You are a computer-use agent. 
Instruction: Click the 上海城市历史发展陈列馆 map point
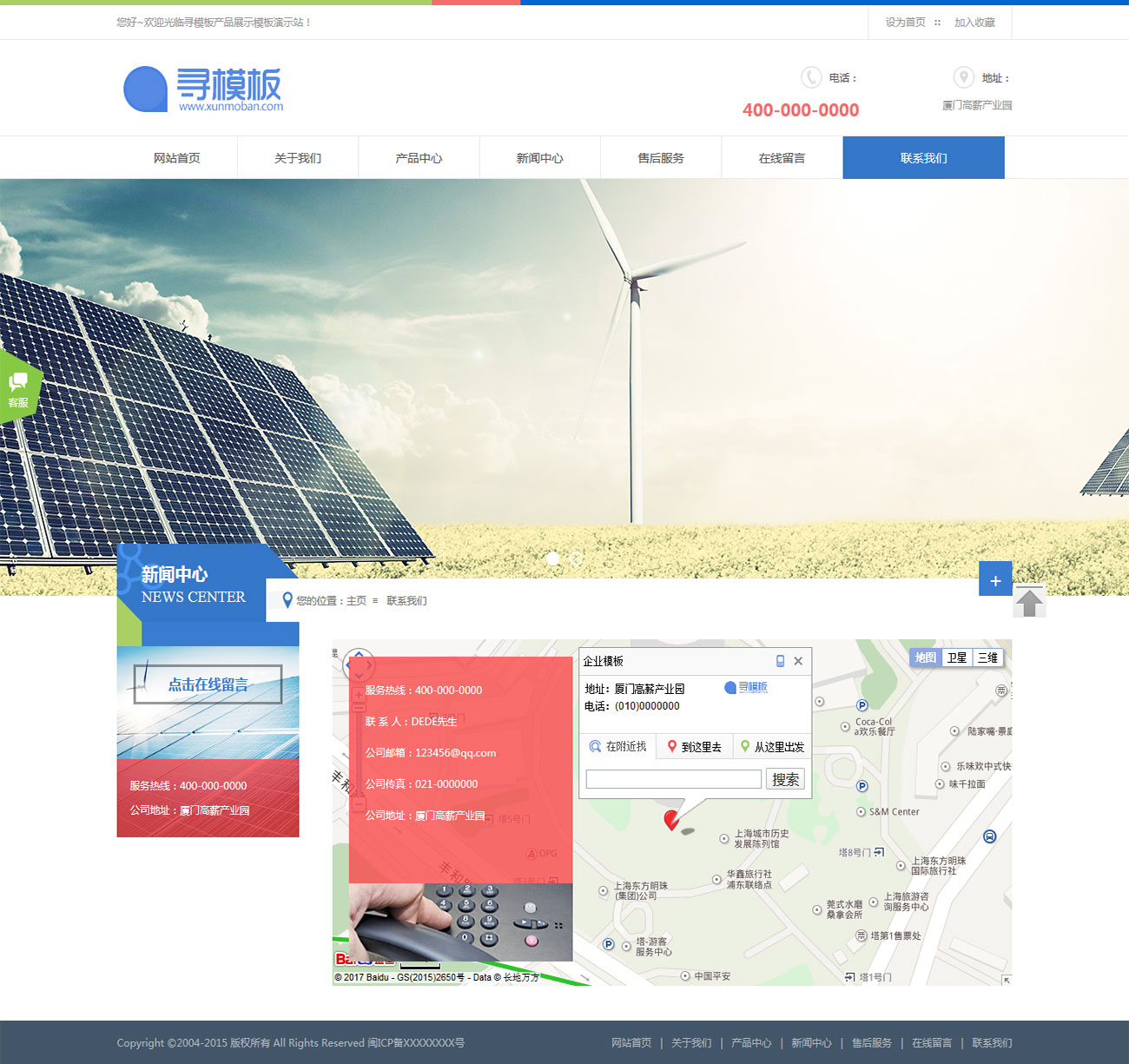tap(724, 839)
